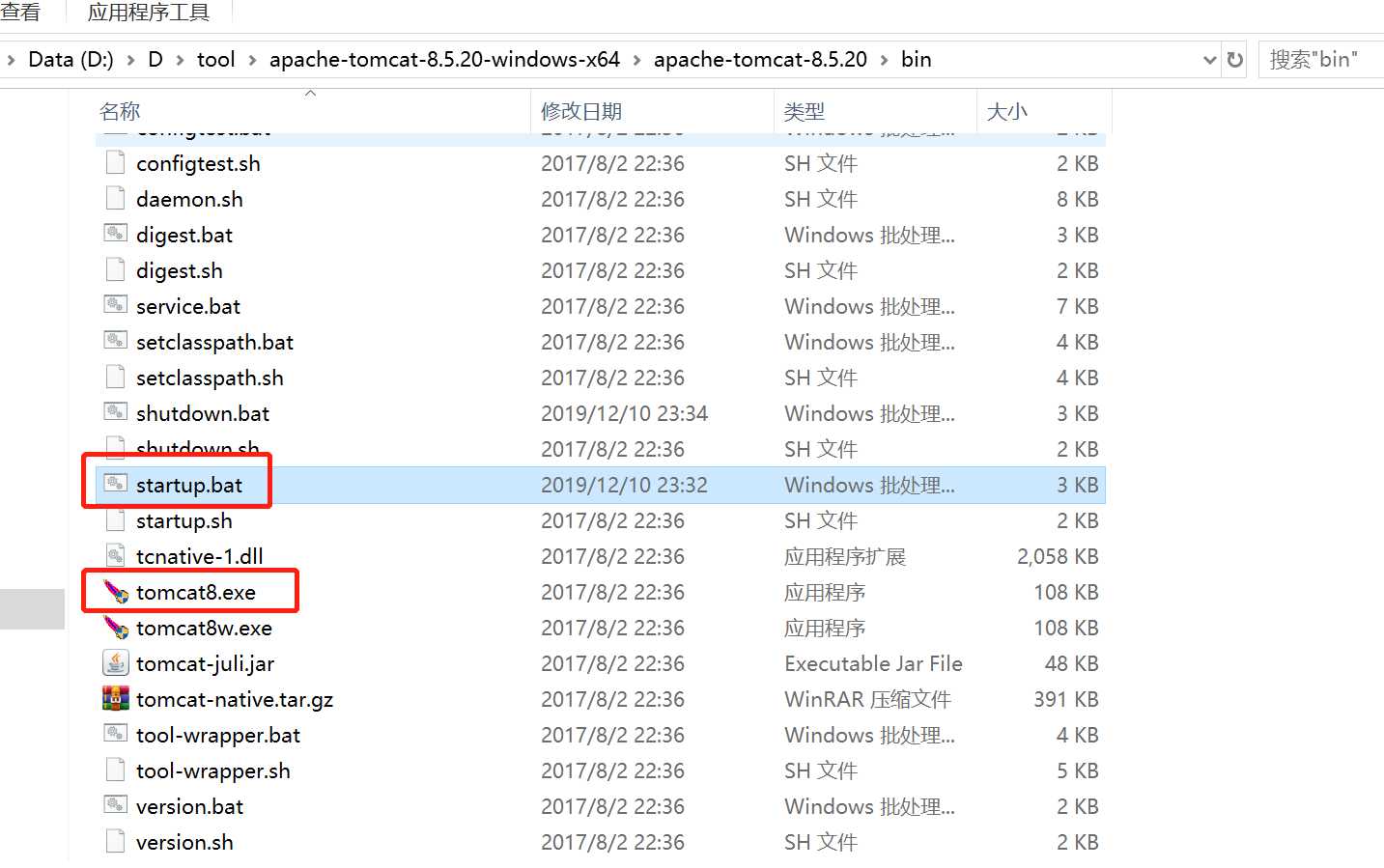Select the file name service.bat
The width and height of the screenshot is (1384, 868).
point(188,306)
